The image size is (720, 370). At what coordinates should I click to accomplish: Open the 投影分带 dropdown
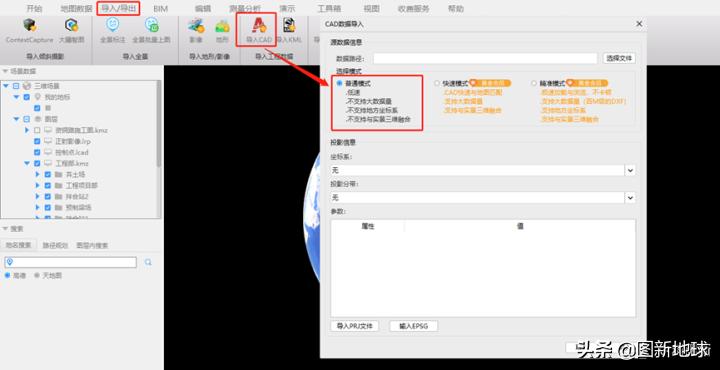[x=630, y=198]
